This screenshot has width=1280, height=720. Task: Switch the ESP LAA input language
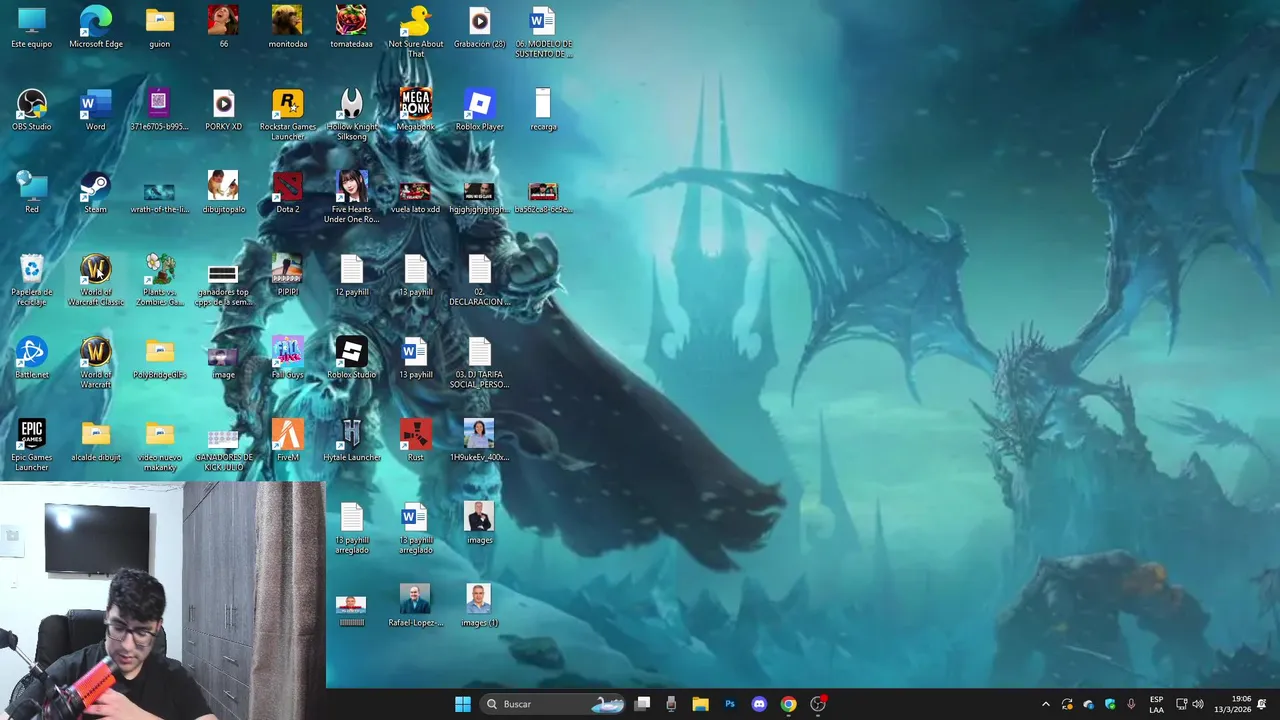coord(1156,704)
